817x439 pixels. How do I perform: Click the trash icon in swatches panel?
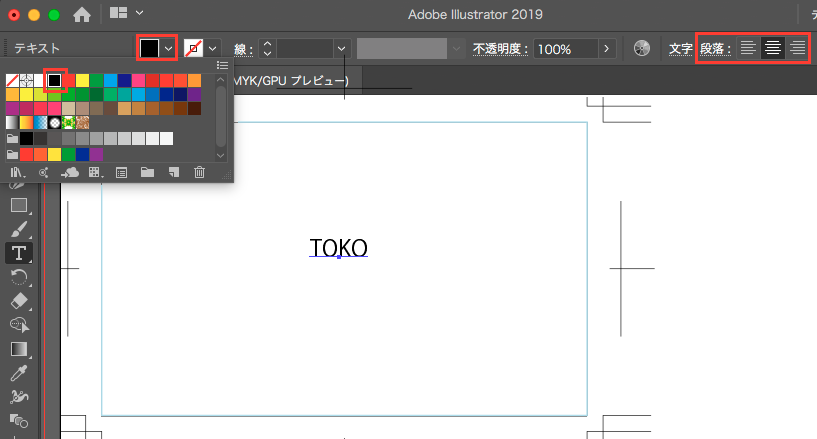click(x=199, y=172)
